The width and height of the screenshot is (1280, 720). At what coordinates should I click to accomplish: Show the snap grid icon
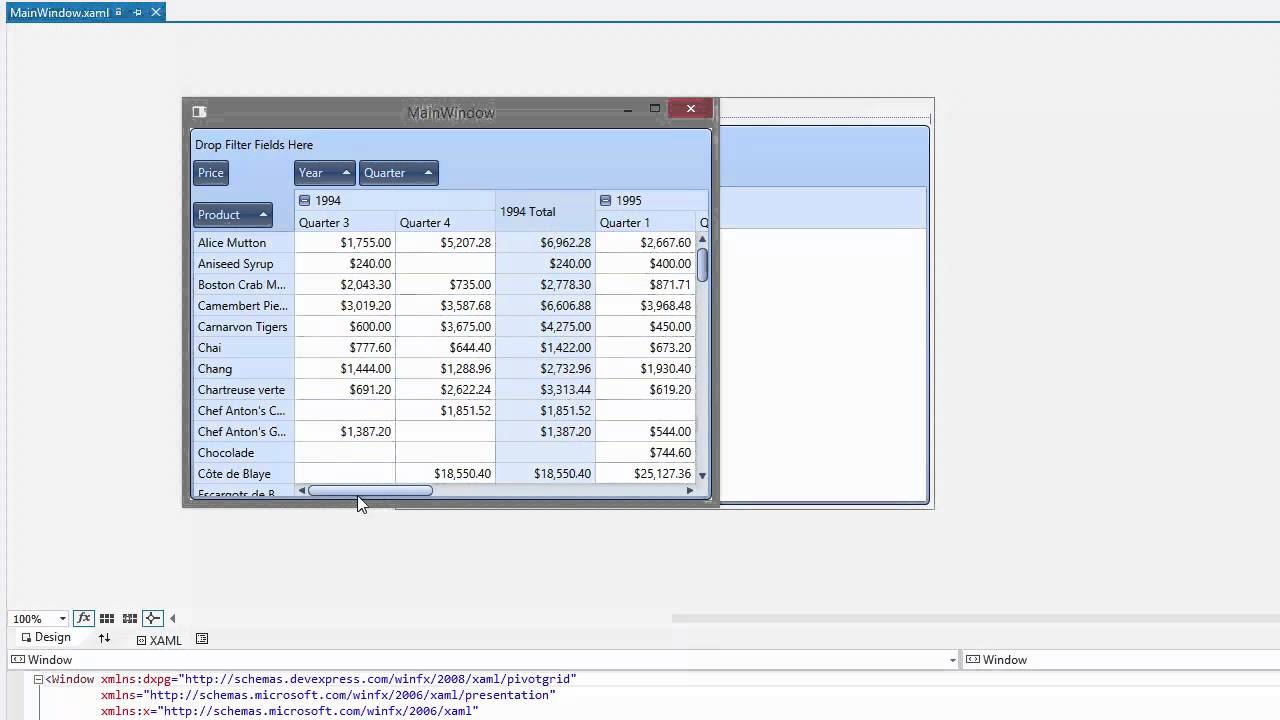tap(107, 619)
